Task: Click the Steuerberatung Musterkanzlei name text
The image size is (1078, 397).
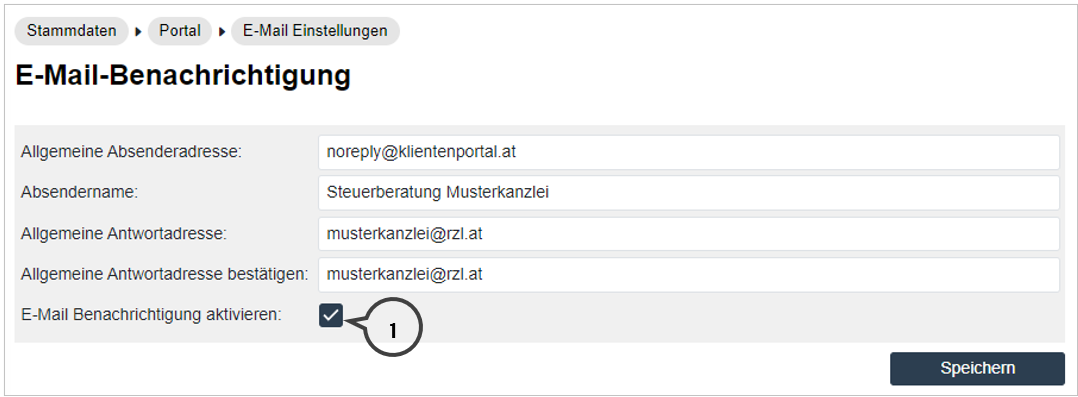Action: click(x=437, y=193)
